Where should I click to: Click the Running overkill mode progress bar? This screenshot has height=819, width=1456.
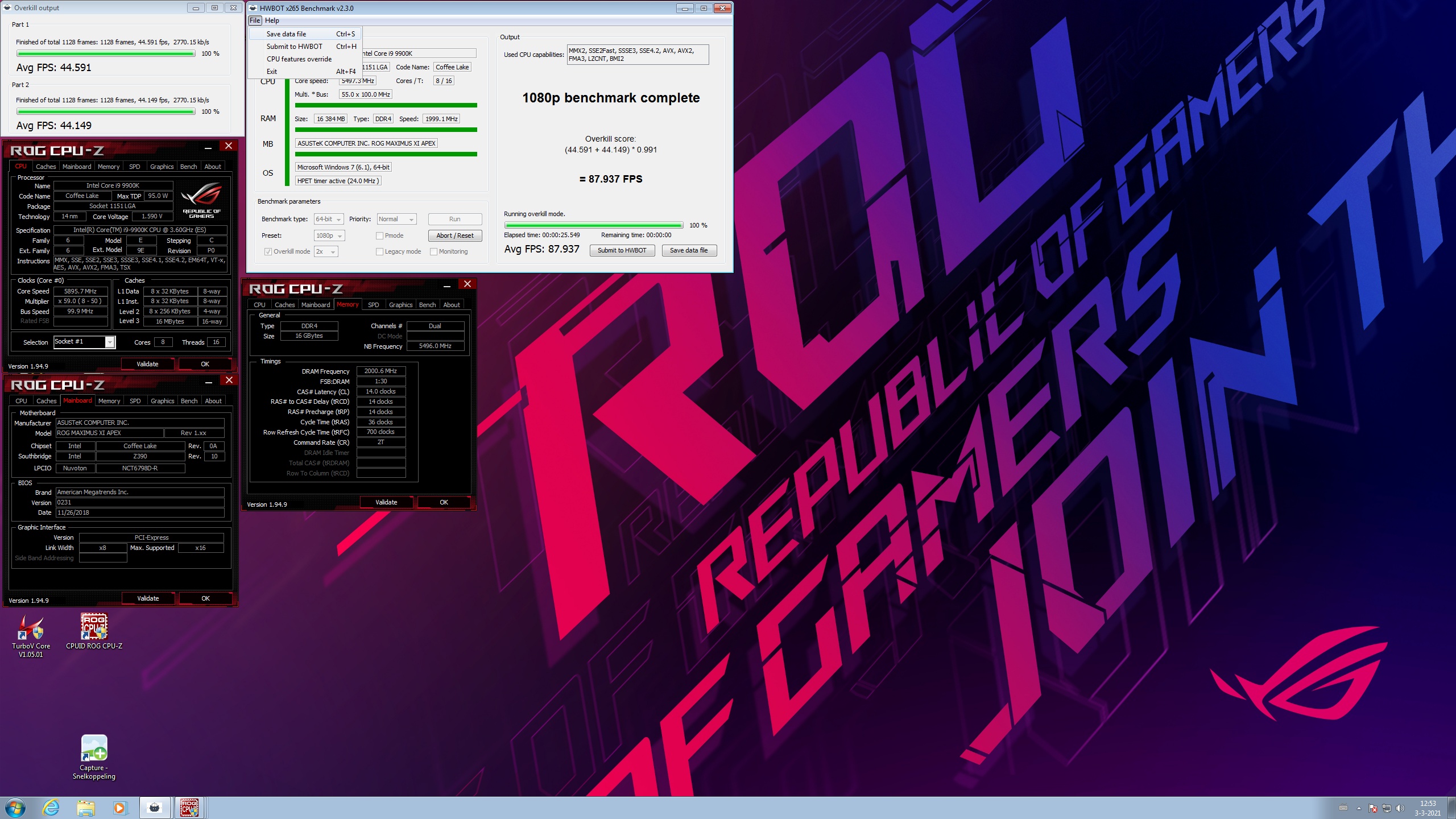594,225
